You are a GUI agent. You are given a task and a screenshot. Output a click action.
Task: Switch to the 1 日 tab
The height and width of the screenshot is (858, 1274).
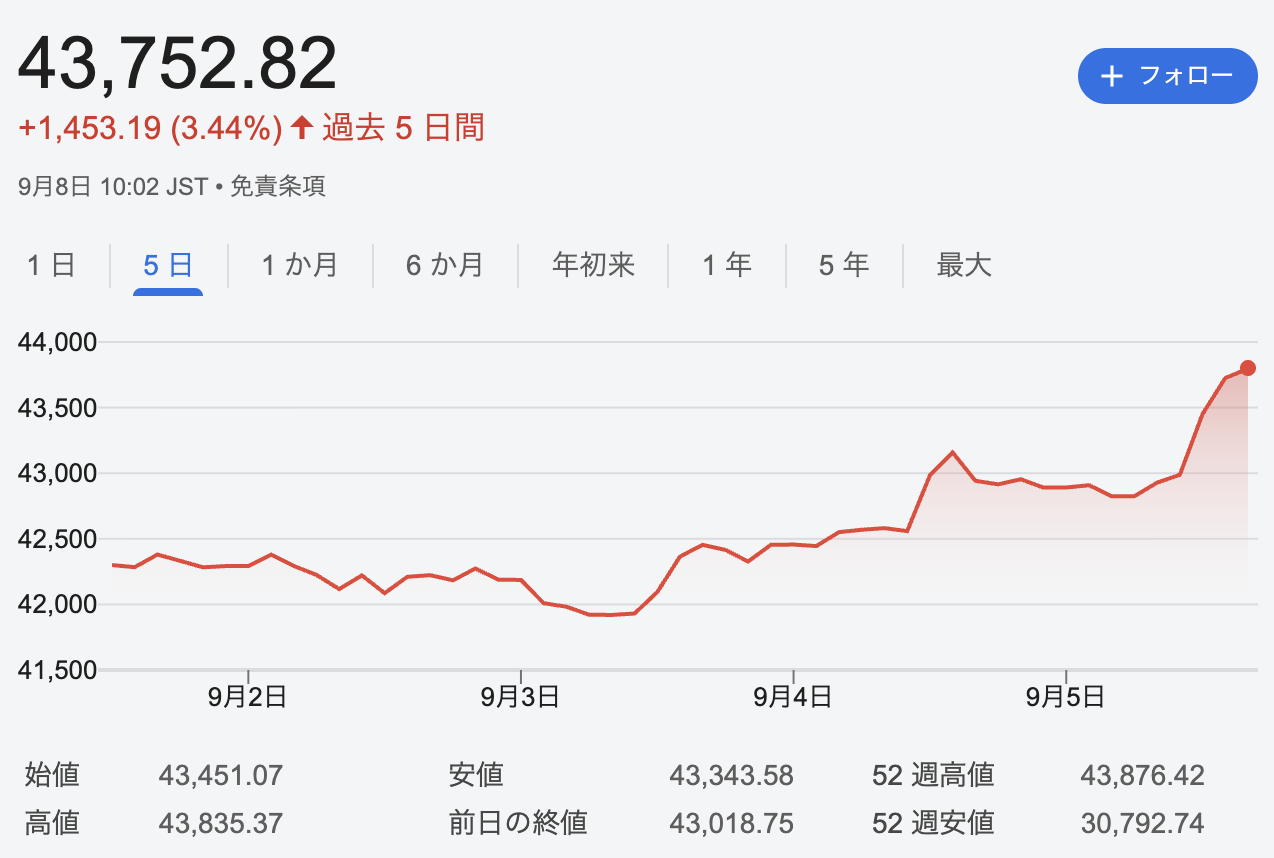coord(51,265)
